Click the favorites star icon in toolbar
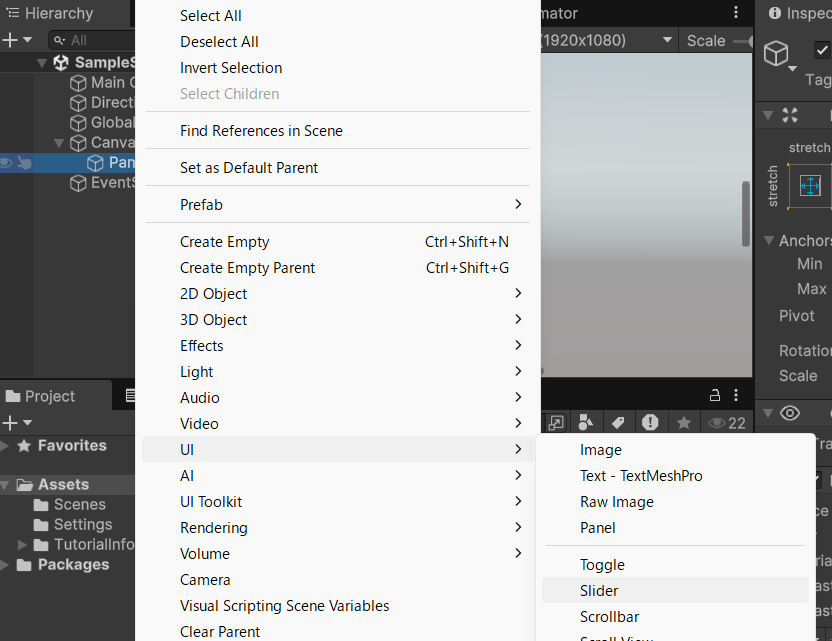The height and width of the screenshot is (641, 832). click(683, 423)
